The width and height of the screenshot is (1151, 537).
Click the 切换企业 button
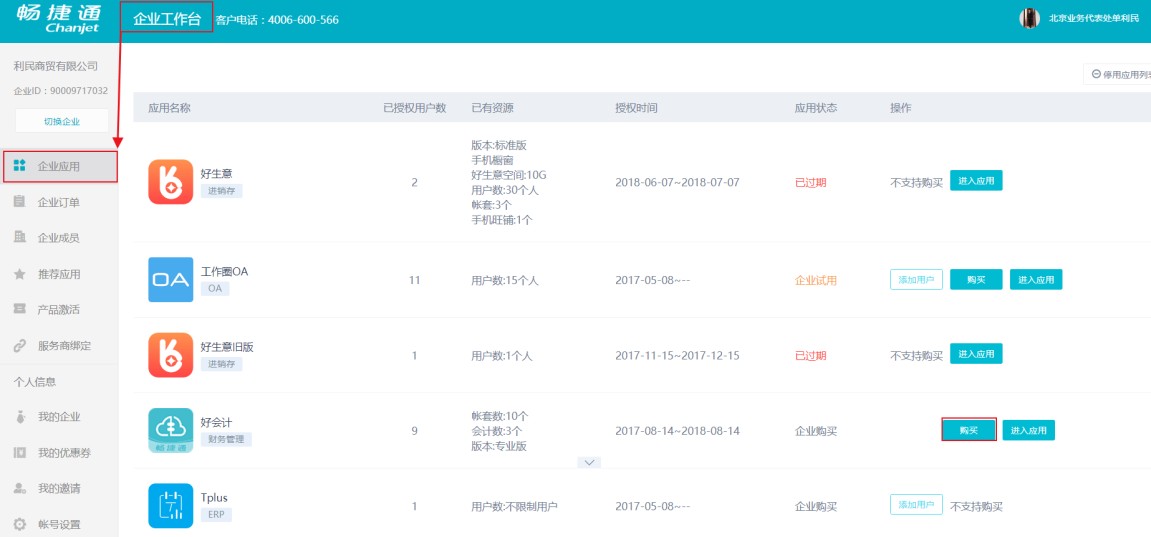click(62, 121)
